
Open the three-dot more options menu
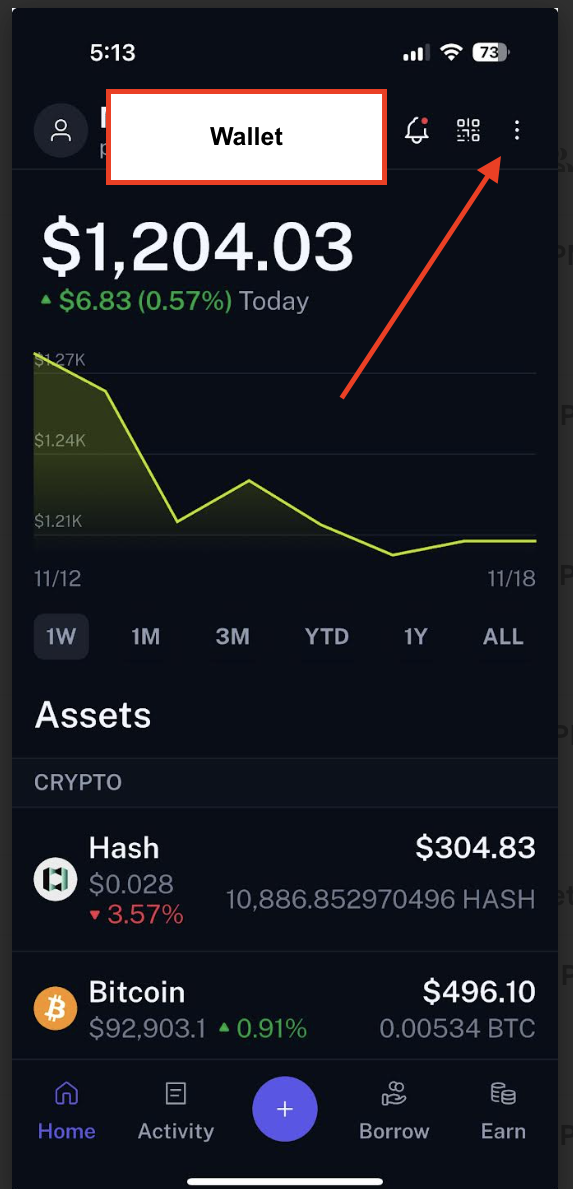pos(517,130)
